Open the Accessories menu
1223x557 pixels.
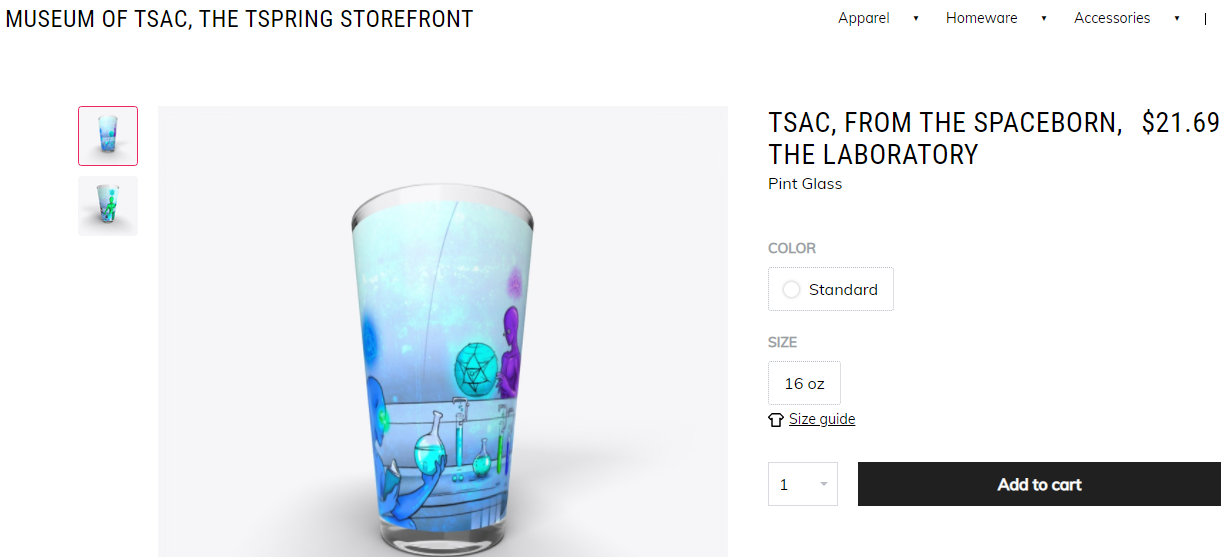click(x=1112, y=18)
